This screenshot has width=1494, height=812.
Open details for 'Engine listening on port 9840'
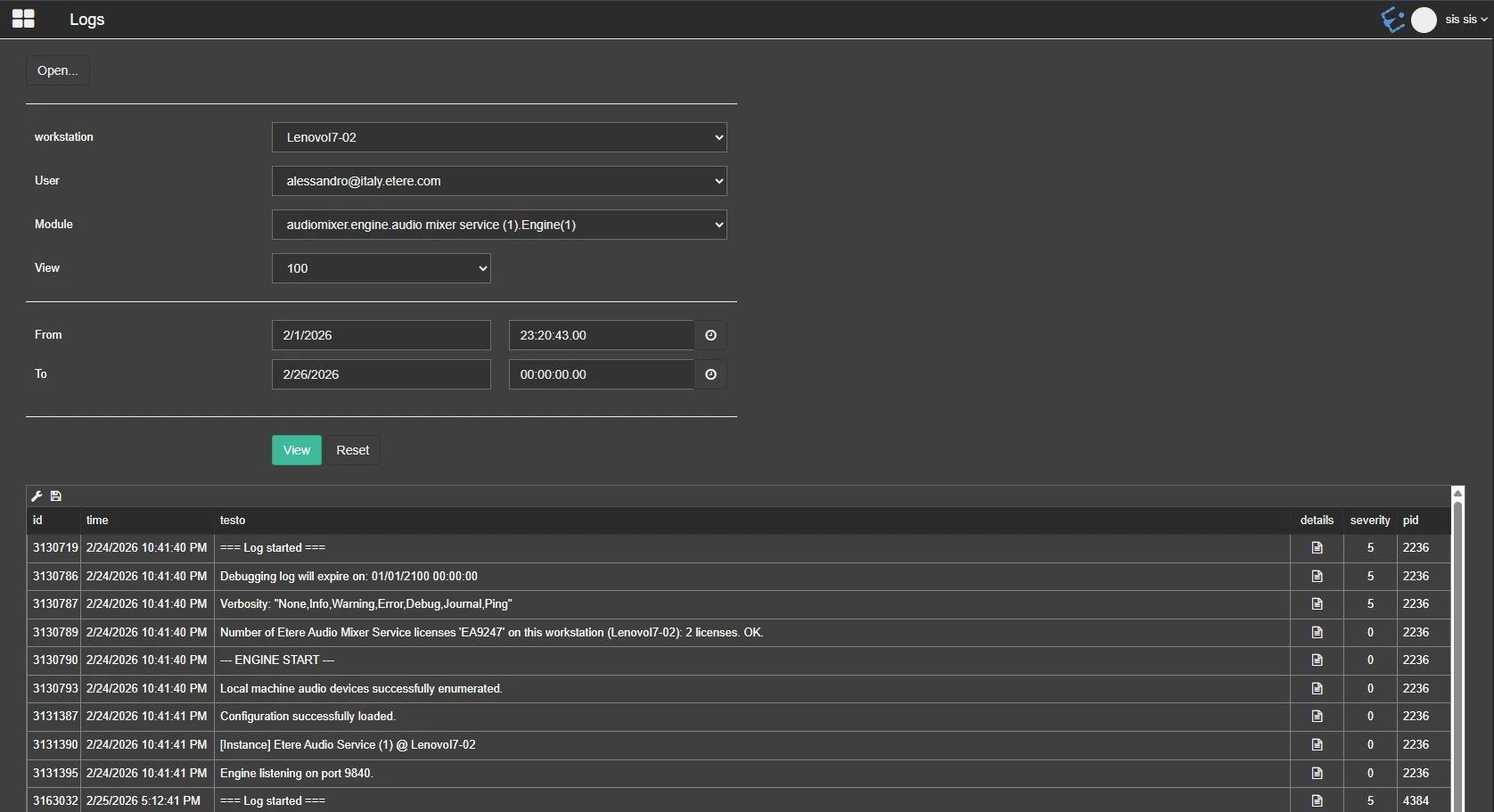1317,773
